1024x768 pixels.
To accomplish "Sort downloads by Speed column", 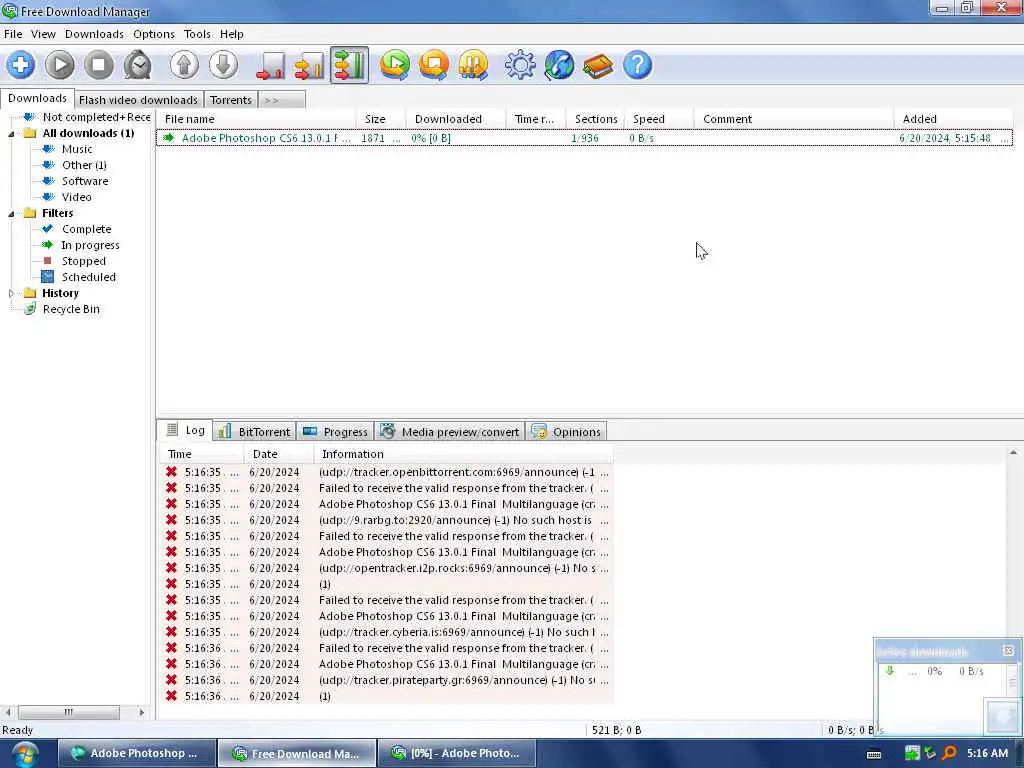I will pos(659,119).
